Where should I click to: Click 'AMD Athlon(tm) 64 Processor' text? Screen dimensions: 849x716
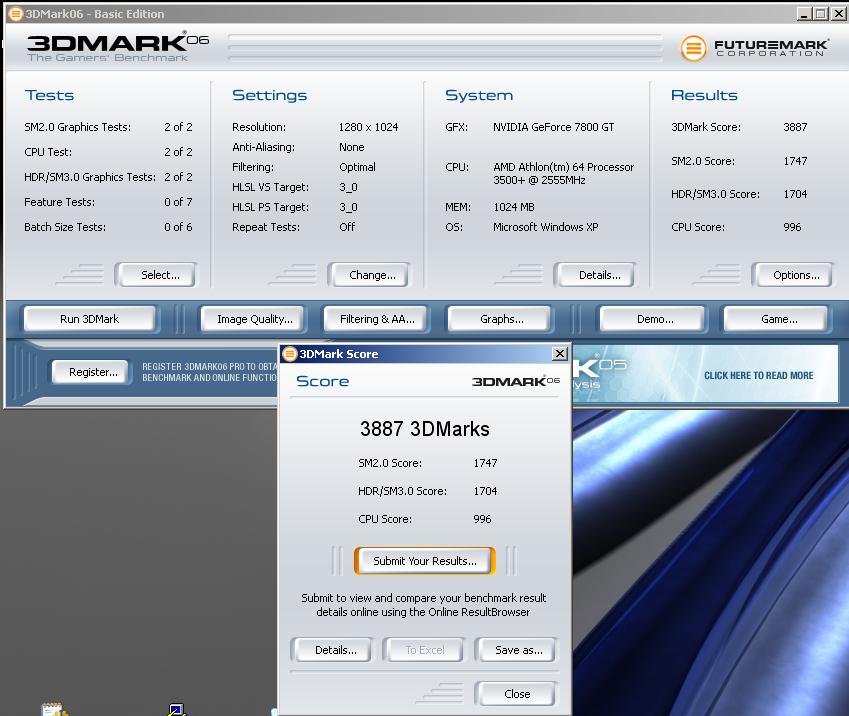[x=563, y=167]
